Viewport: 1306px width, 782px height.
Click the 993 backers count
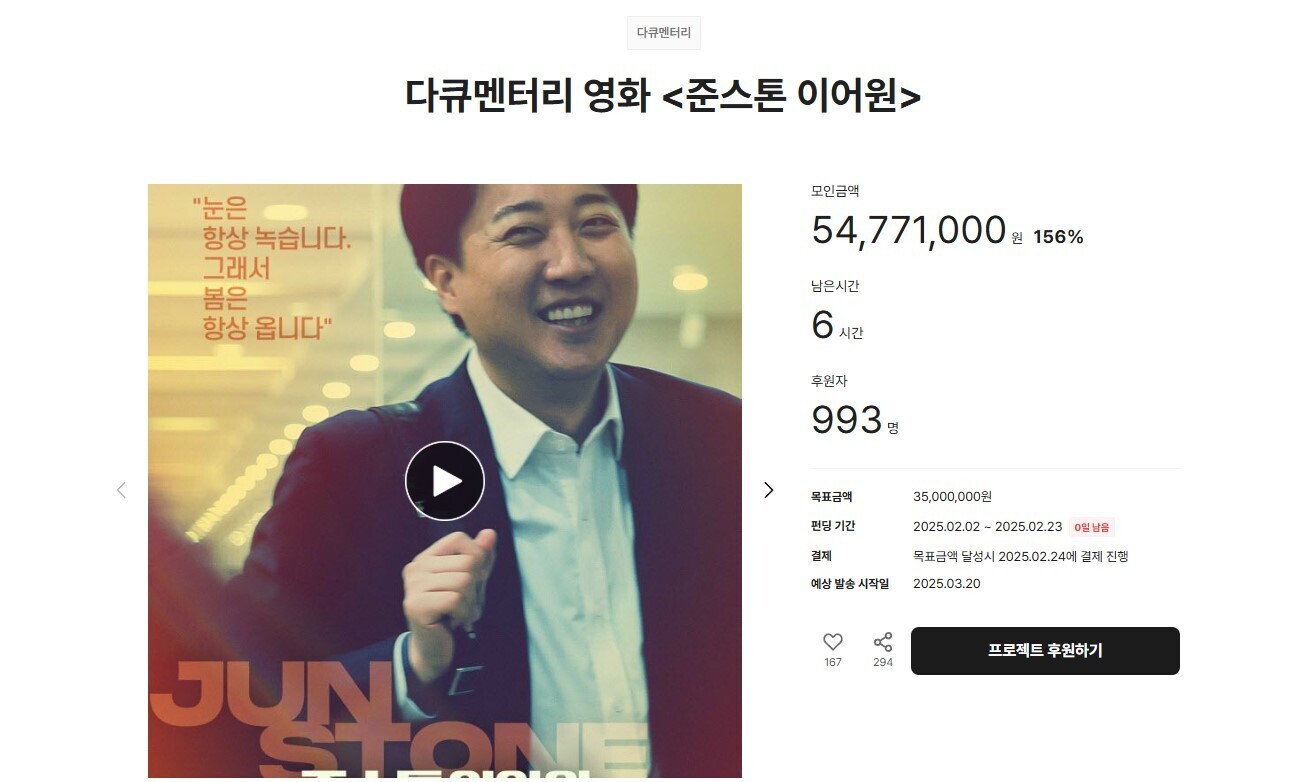(x=846, y=421)
